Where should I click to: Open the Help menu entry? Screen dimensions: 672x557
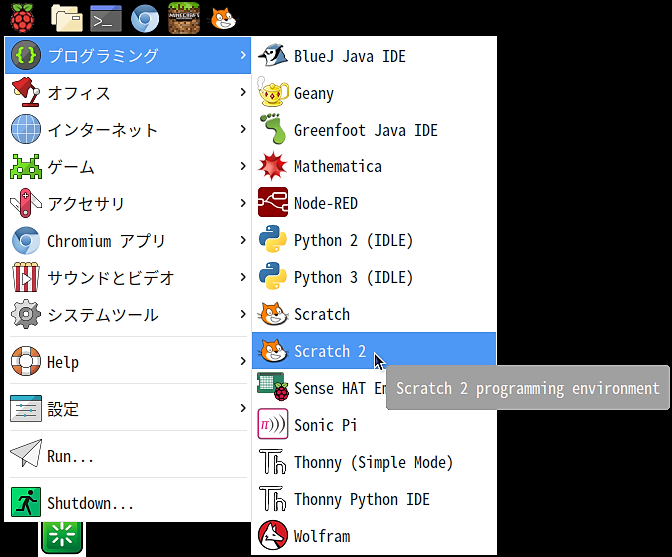click(x=128, y=361)
